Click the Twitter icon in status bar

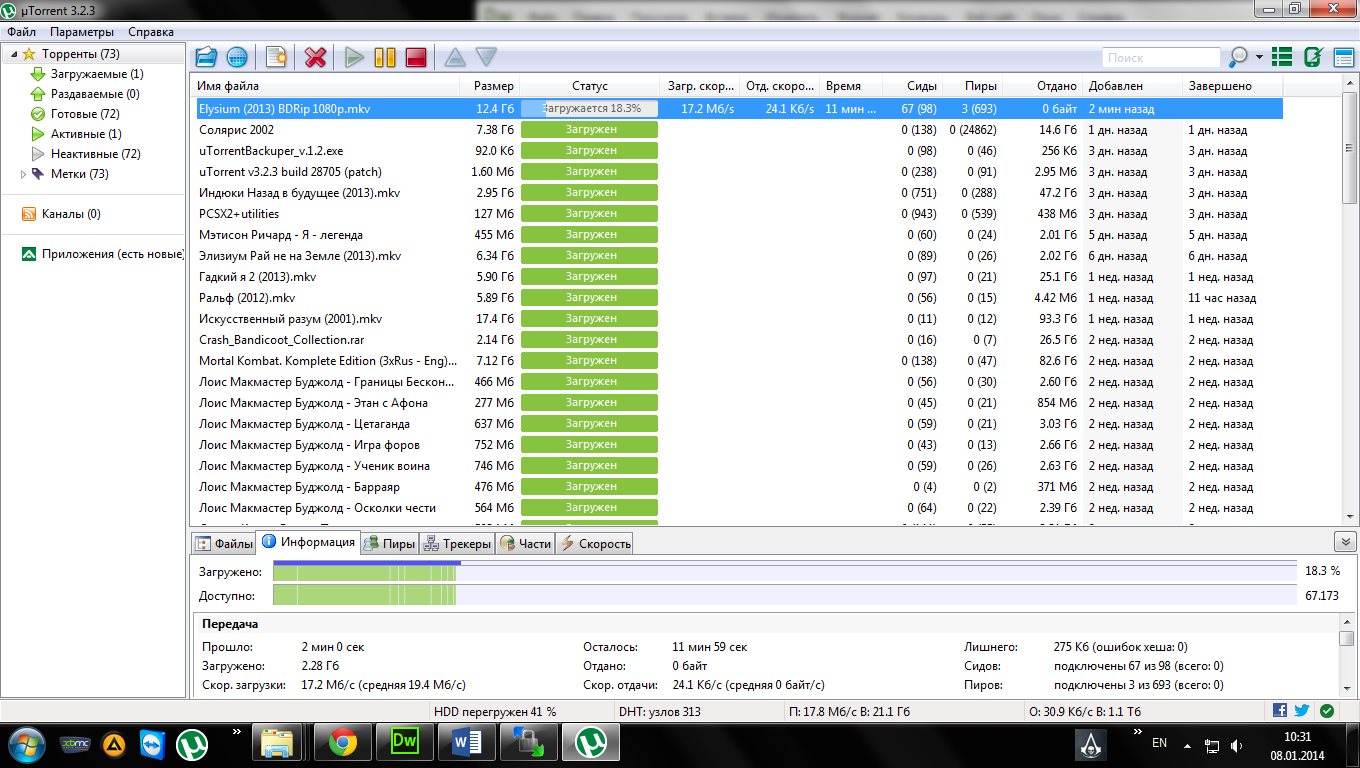1301,711
